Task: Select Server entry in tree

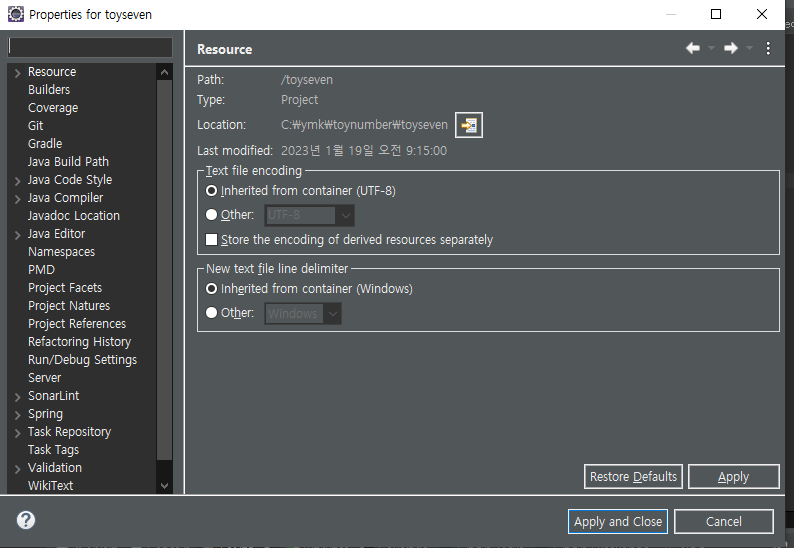Action: click(x=44, y=378)
